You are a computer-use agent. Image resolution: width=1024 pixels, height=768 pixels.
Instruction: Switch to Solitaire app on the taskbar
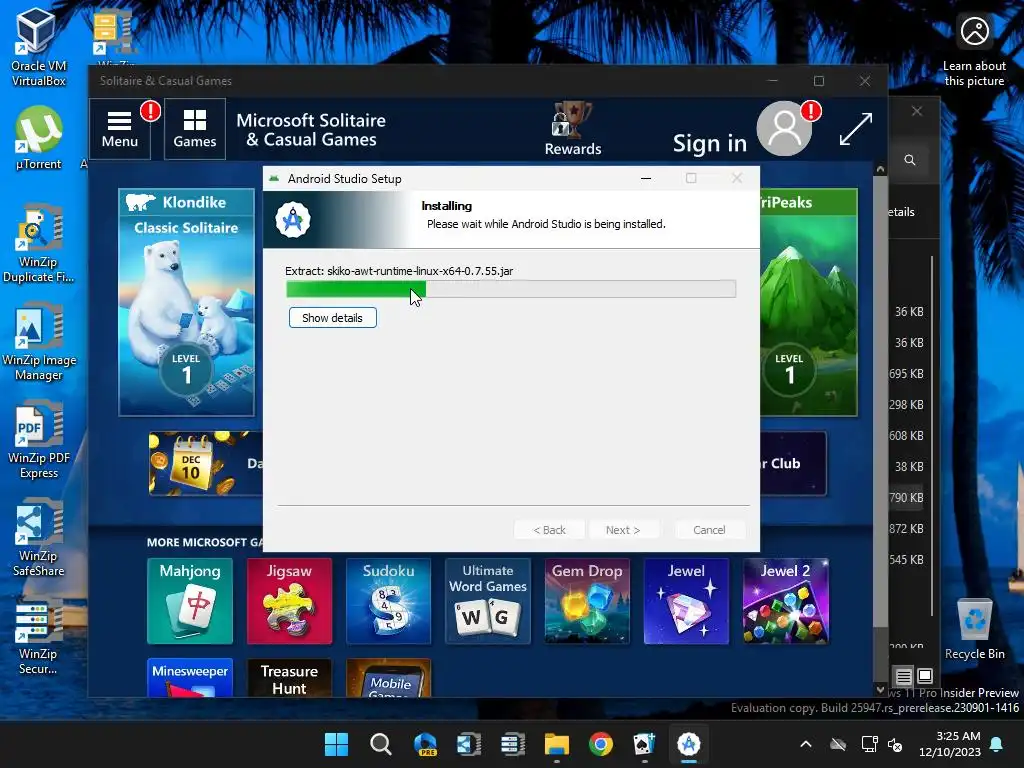645,744
